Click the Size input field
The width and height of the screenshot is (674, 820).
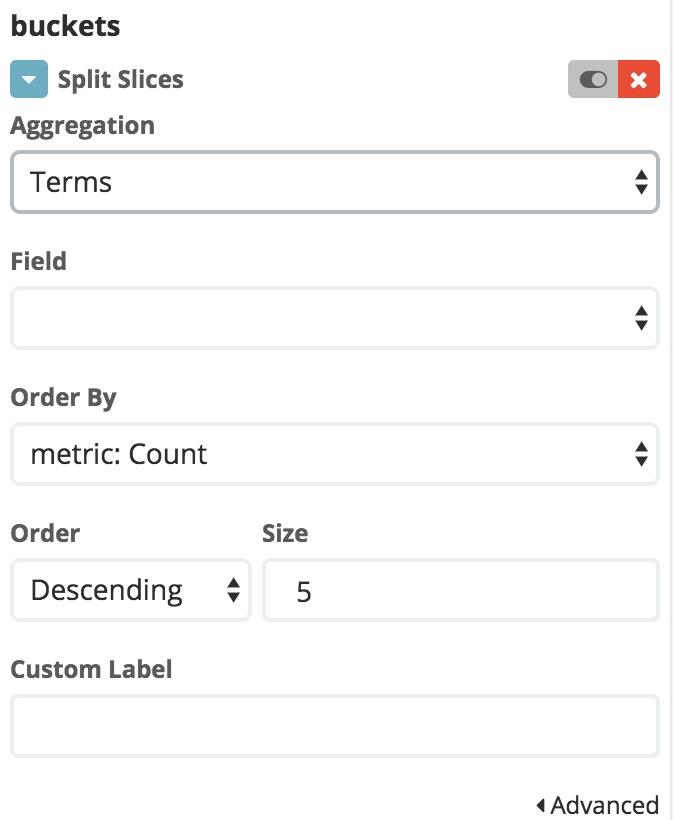click(x=460, y=590)
